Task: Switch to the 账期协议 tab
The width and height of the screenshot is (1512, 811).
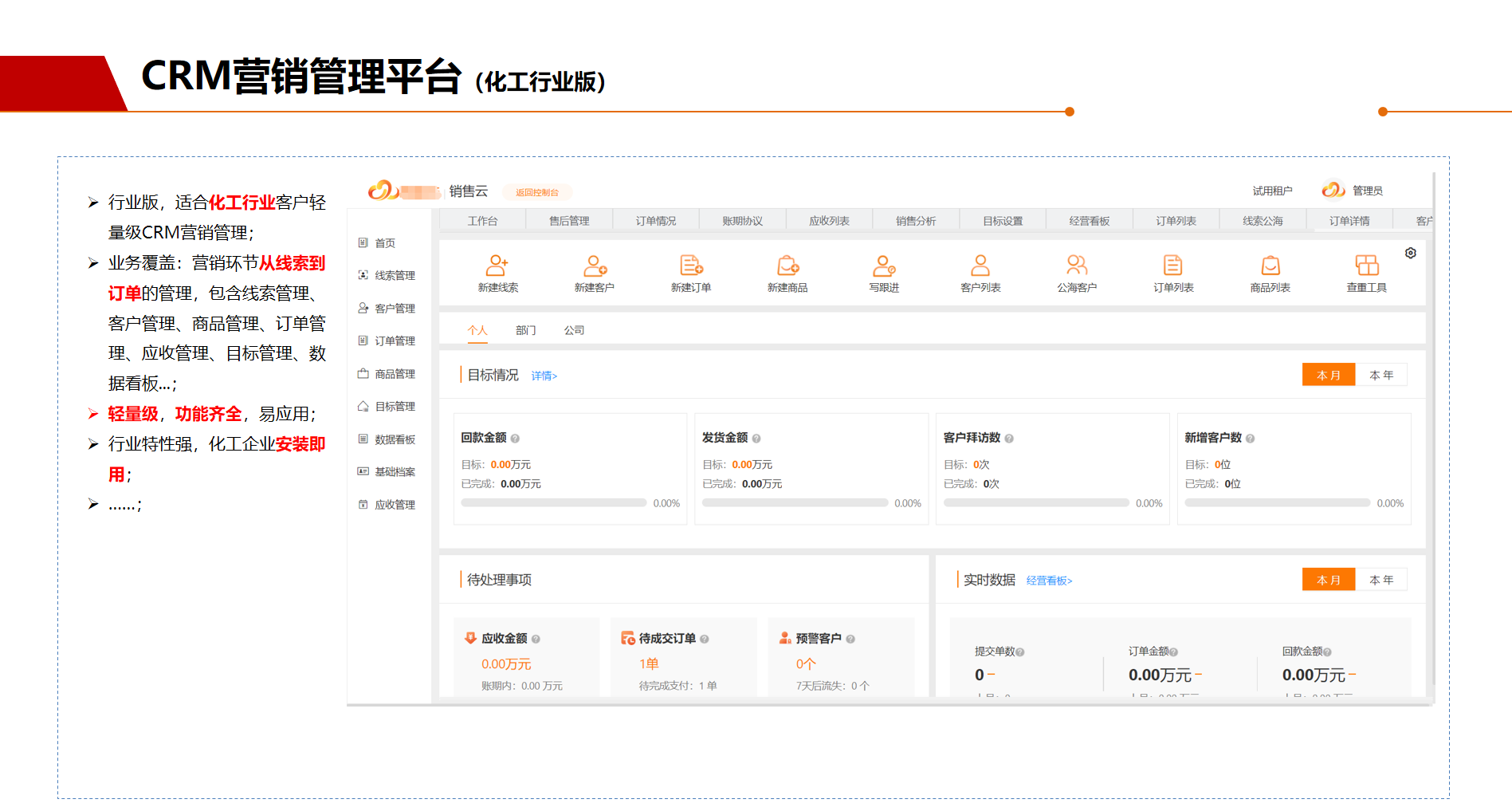Action: tap(743, 221)
